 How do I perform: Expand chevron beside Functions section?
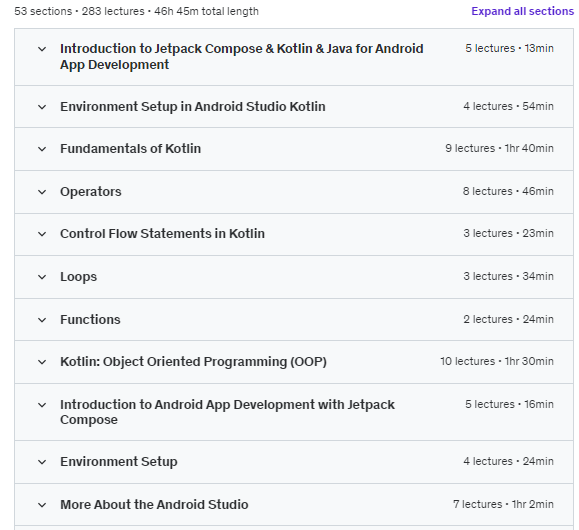[x=42, y=320]
